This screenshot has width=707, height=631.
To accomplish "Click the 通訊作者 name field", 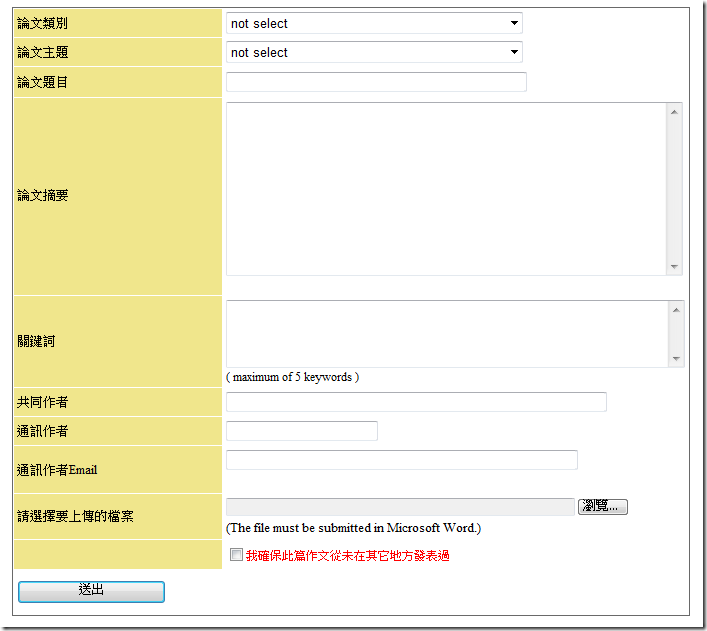I will pos(302,431).
